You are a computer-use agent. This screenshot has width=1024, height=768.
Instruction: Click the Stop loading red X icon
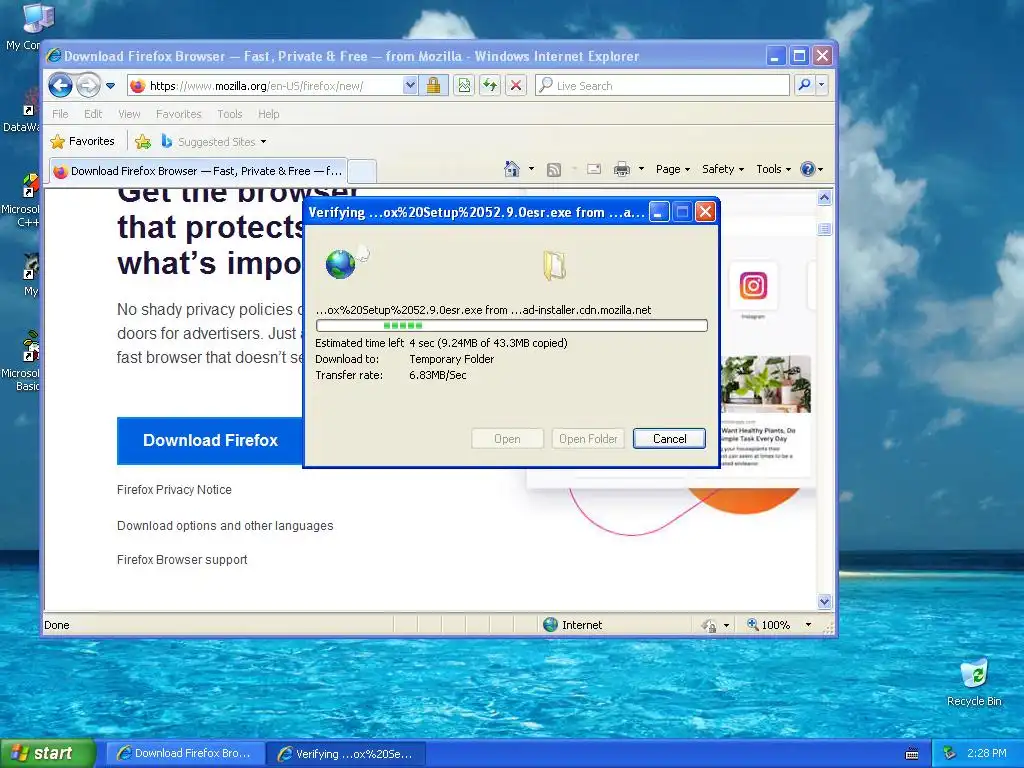pos(516,86)
